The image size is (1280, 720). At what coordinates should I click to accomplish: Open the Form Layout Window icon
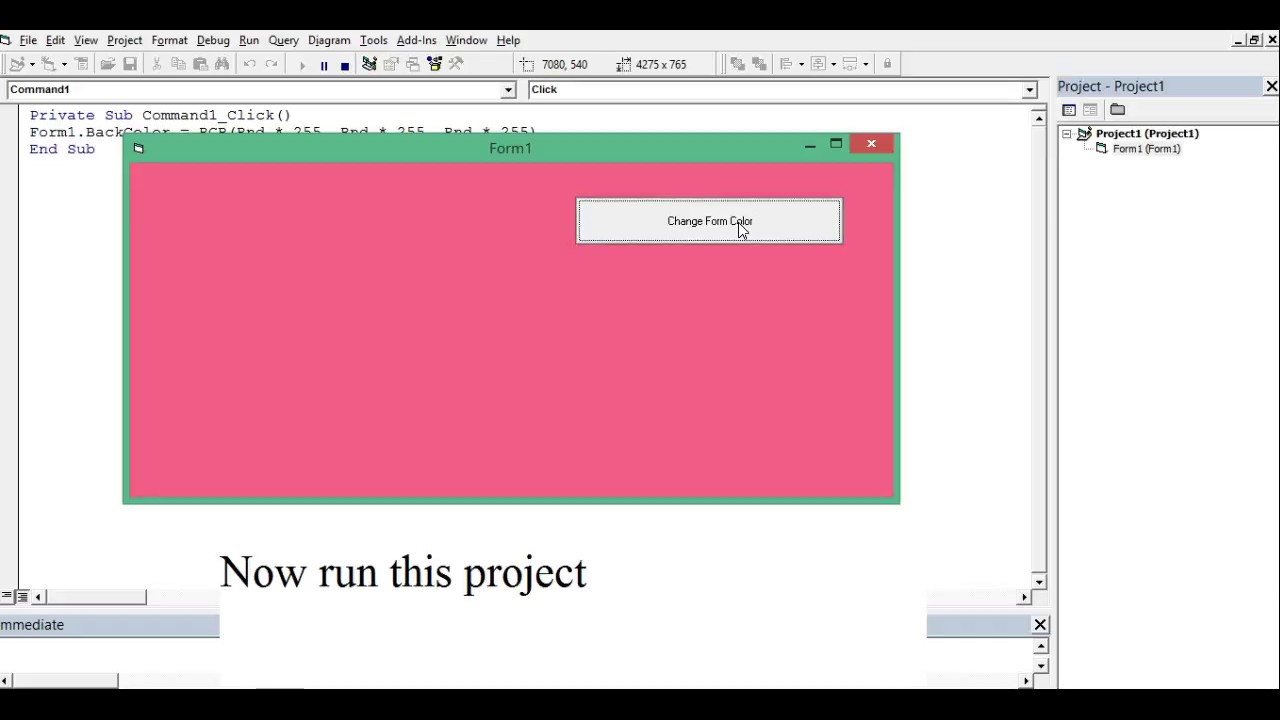413,64
